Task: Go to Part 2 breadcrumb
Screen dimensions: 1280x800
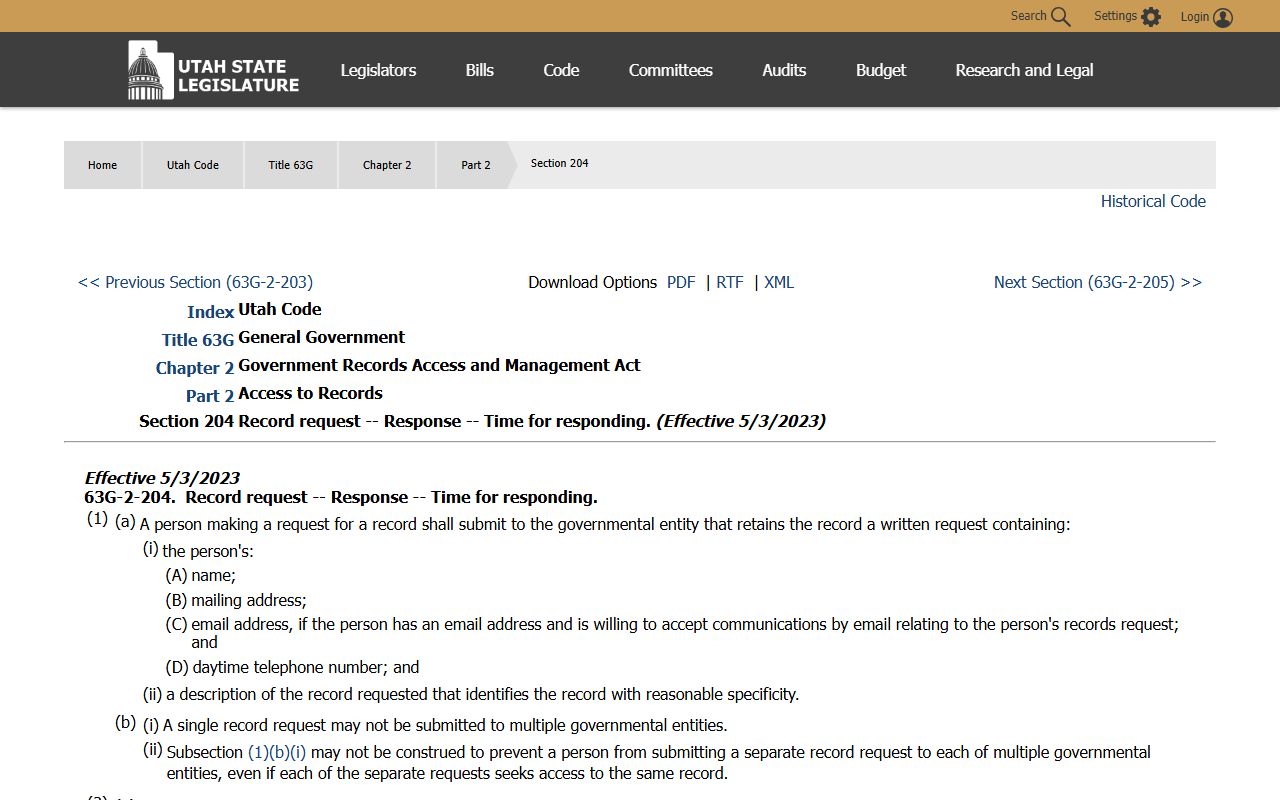Action: click(x=476, y=165)
